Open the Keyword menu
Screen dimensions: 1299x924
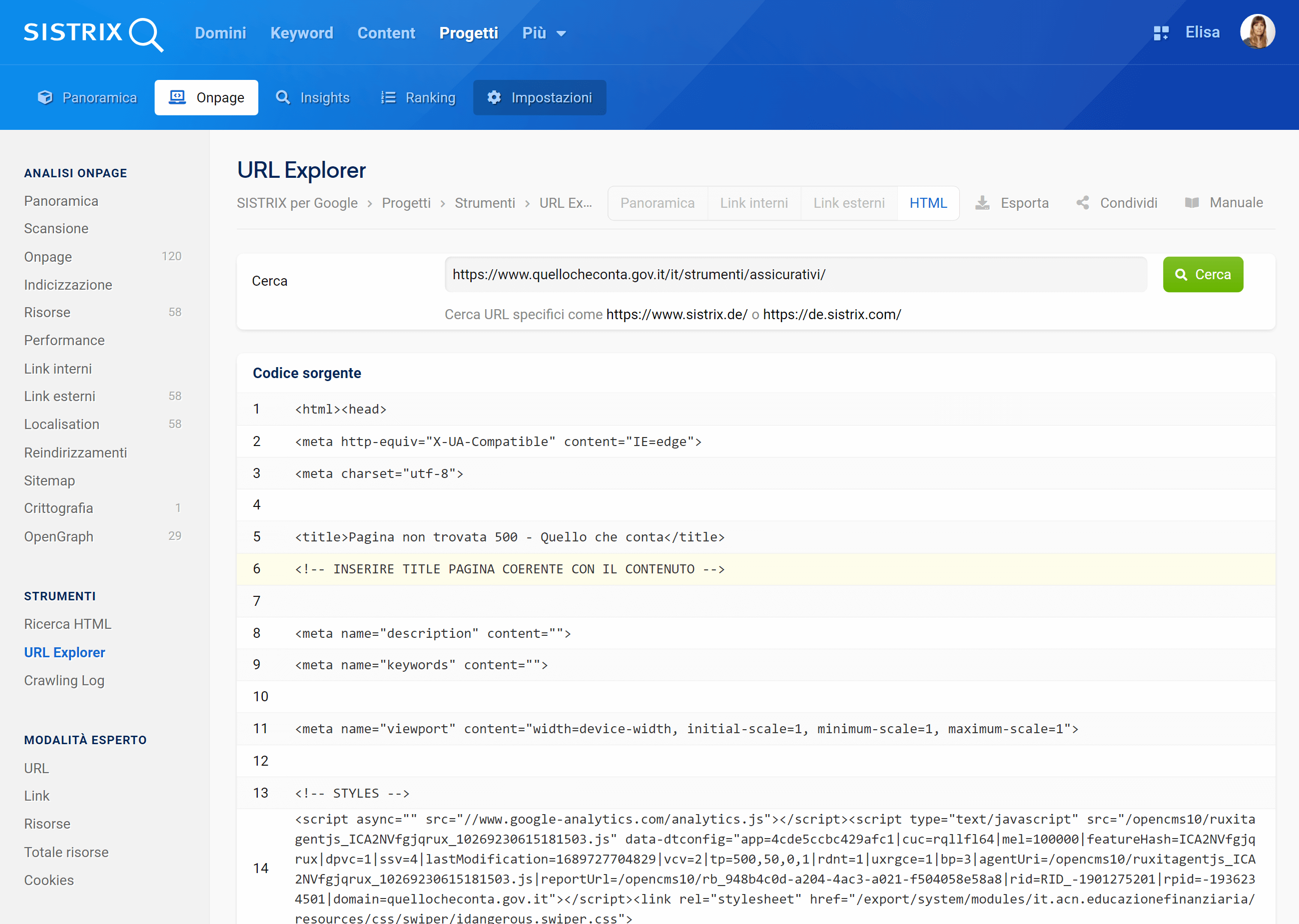tap(302, 33)
